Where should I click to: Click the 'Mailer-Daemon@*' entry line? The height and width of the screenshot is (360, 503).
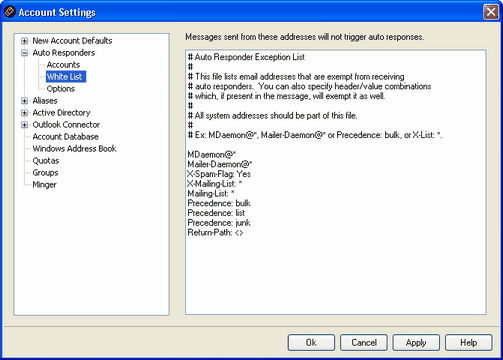(x=220, y=164)
